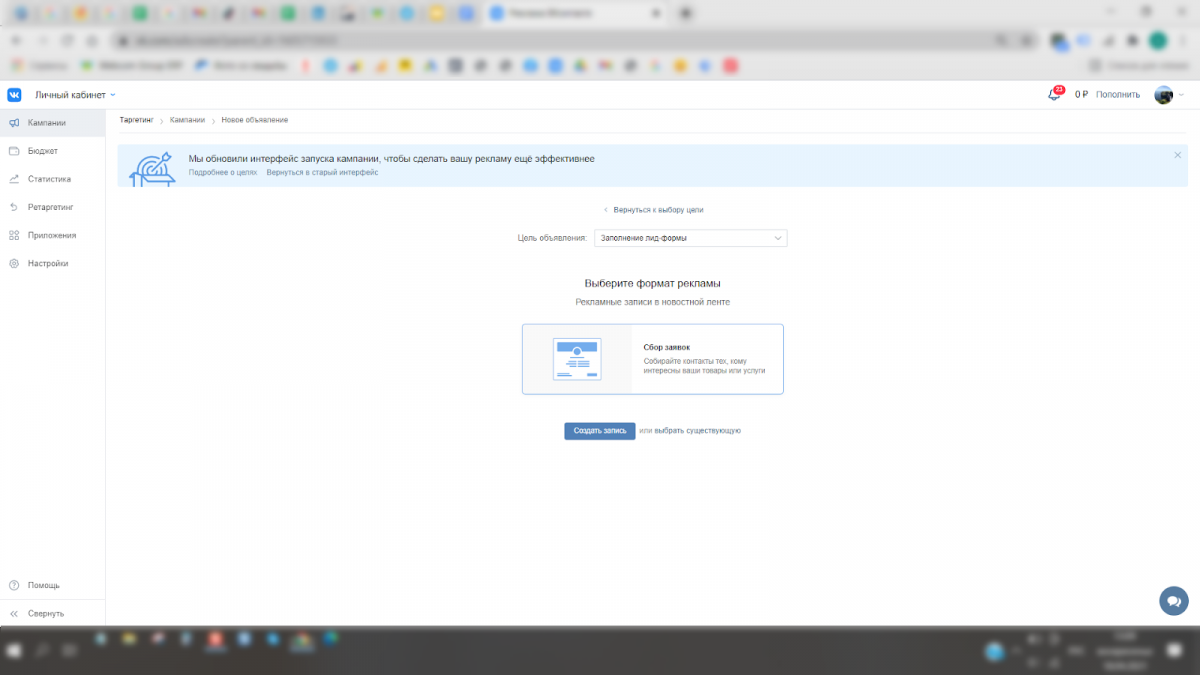Open Ретаргетинг in the sidebar menu
The height and width of the screenshot is (675, 1200).
click(x=50, y=207)
